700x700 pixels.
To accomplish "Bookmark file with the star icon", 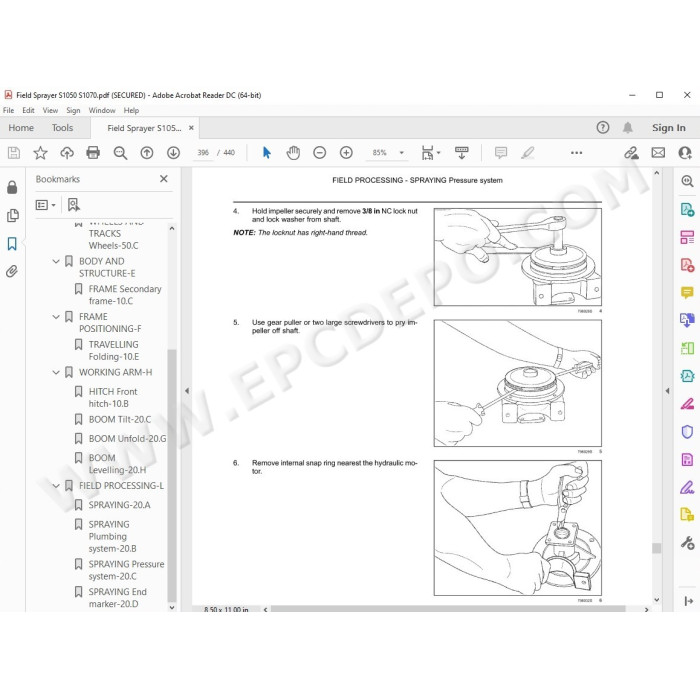I will (x=40, y=153).
